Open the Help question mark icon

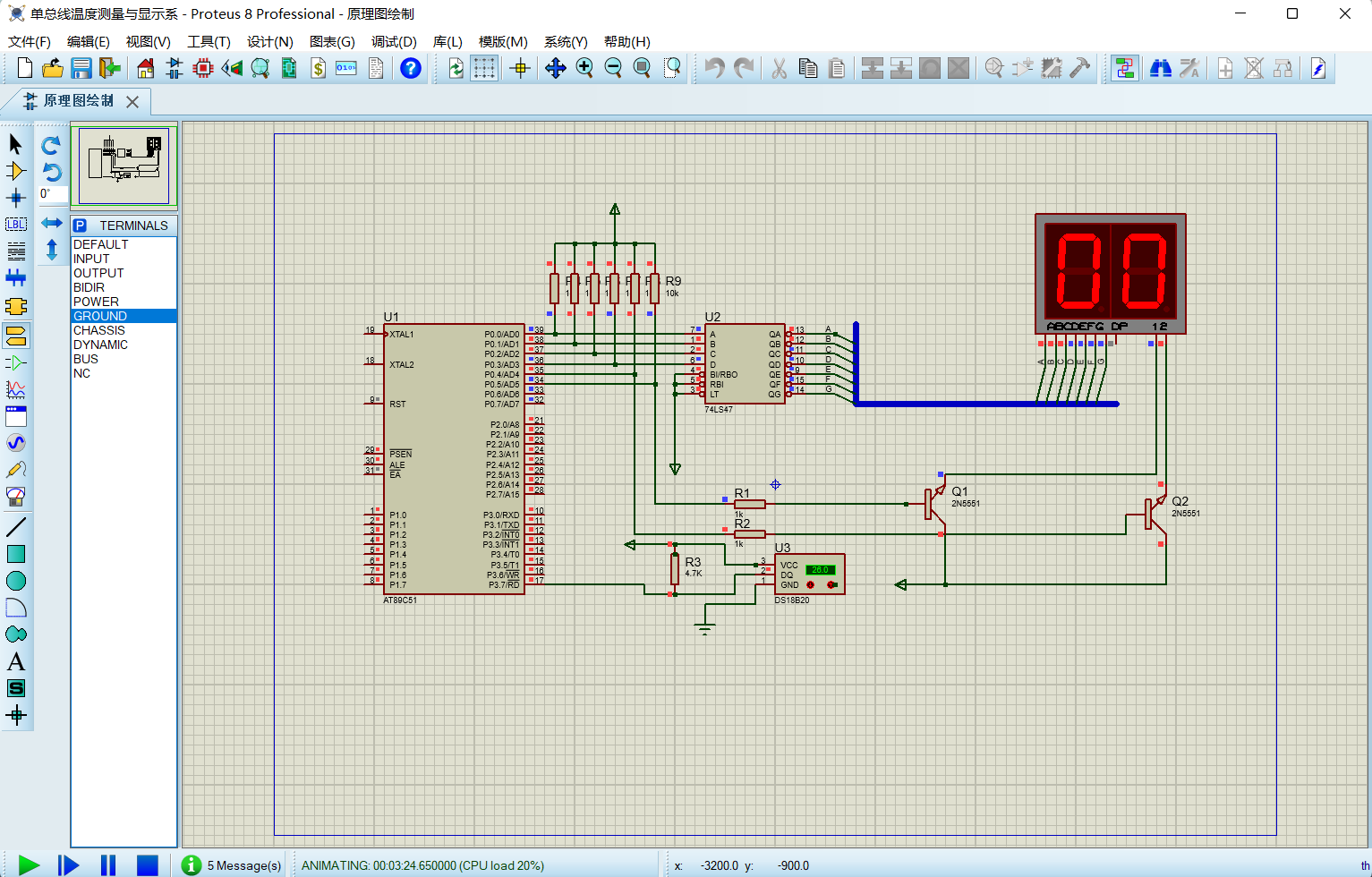[411, 68]
